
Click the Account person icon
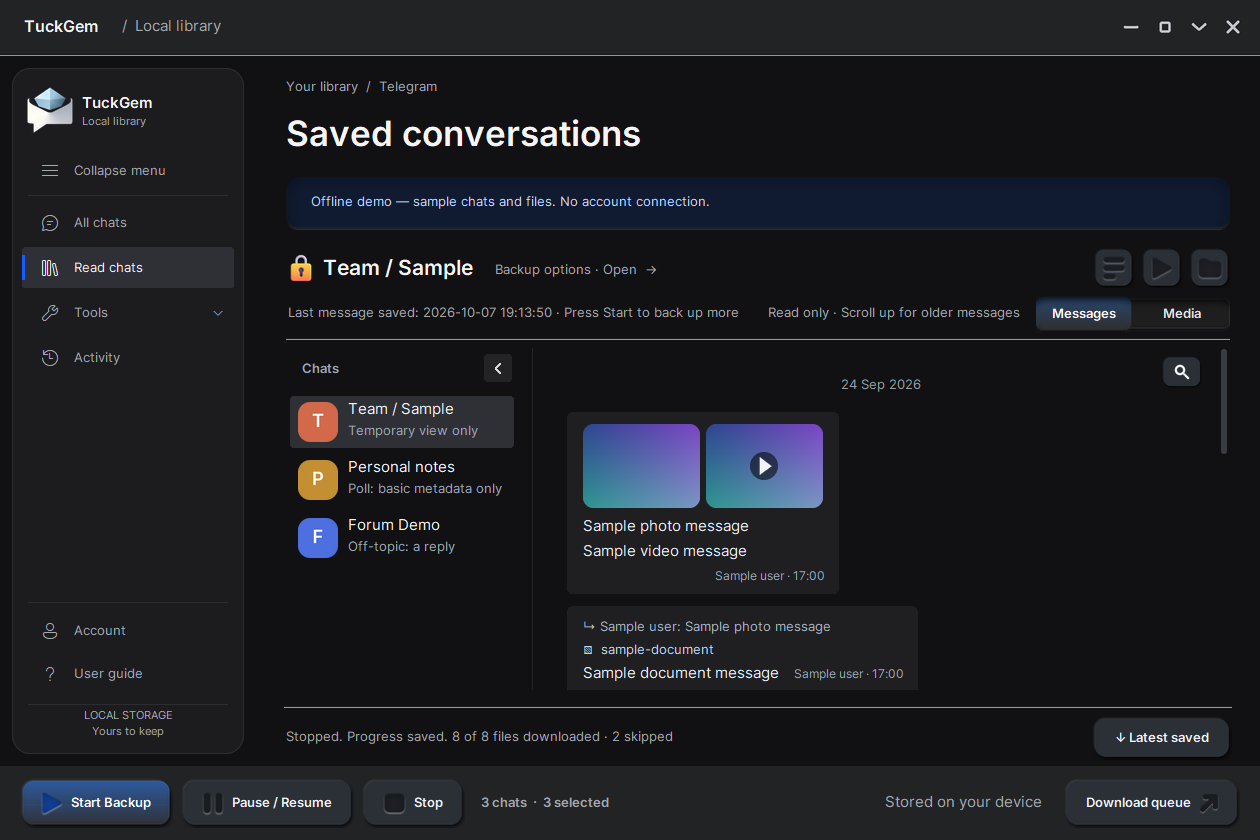(x=50, y=631)
